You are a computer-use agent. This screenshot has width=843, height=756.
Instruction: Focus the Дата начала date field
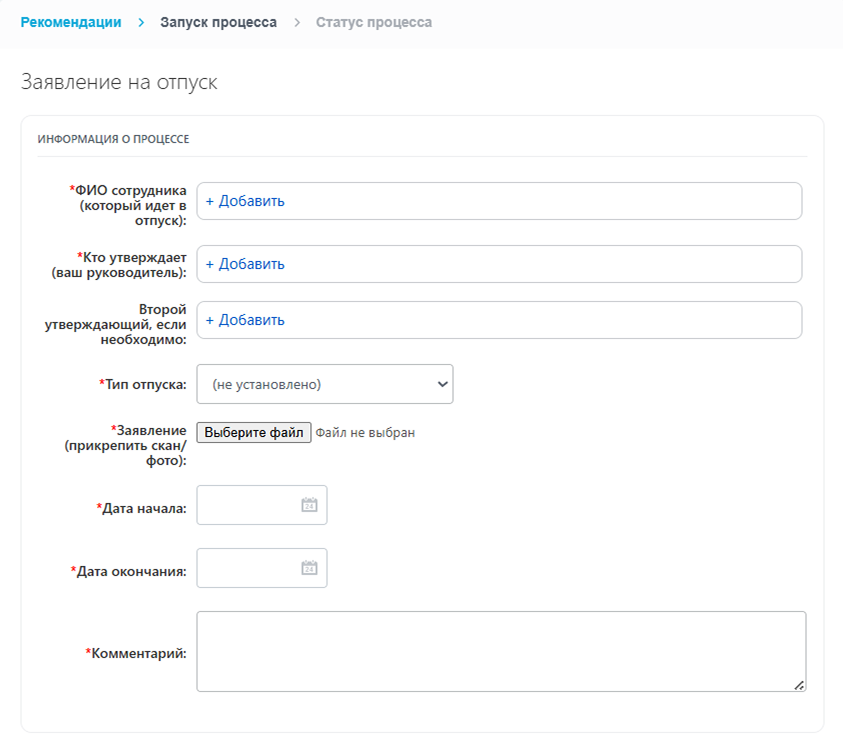coord(250,505)
